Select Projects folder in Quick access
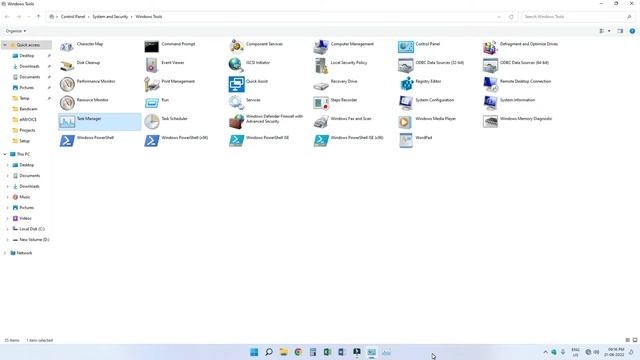 click(x=27, y=130)
